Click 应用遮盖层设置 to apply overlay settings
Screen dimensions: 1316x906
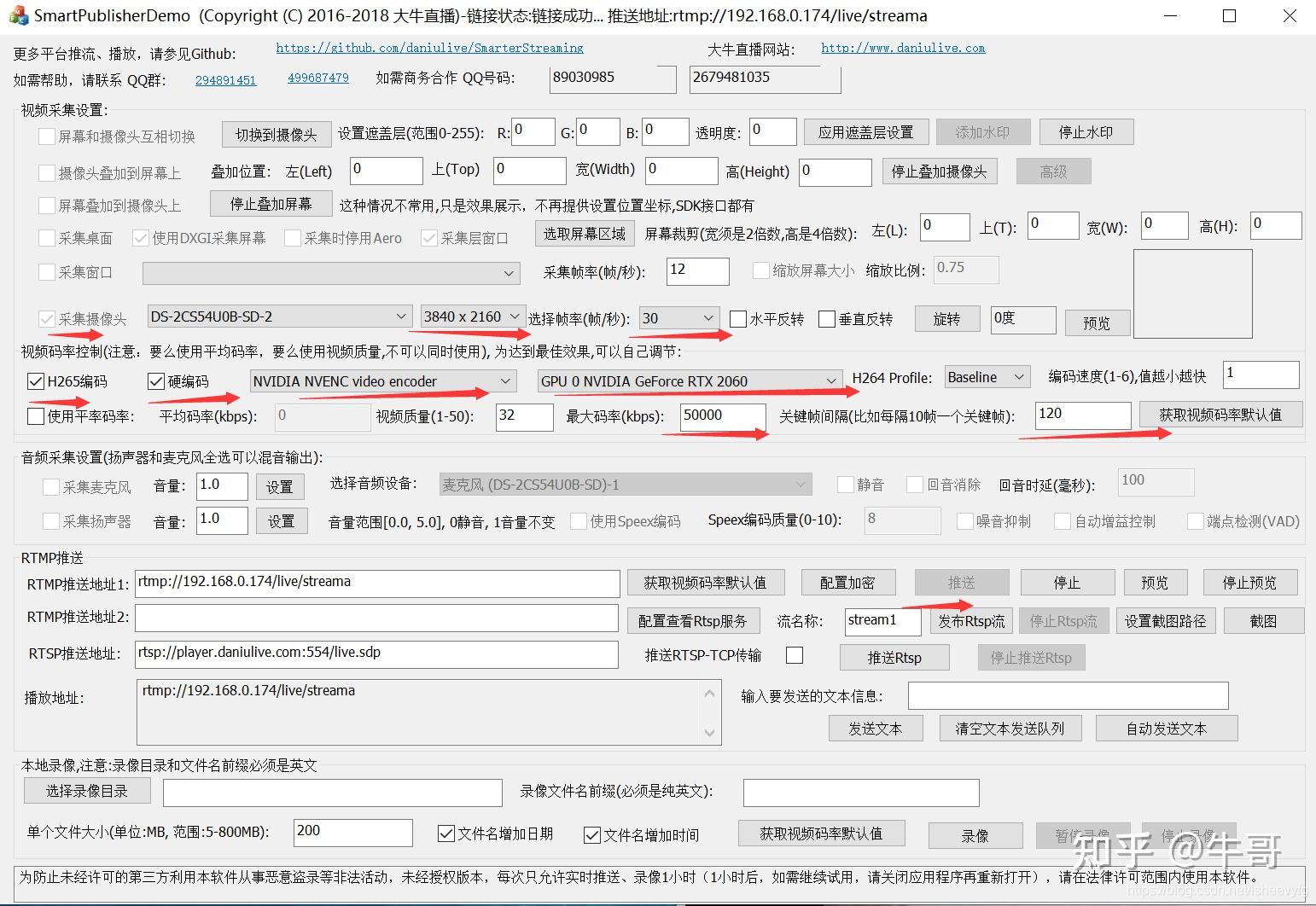coord(865,131)
